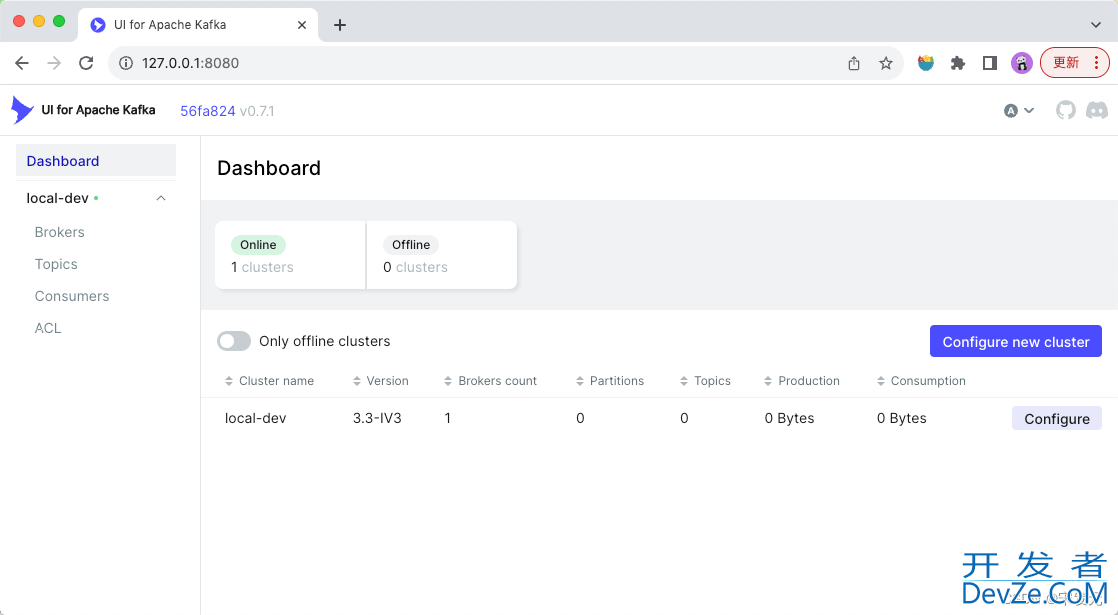Click the browser forward arrow

54,63
